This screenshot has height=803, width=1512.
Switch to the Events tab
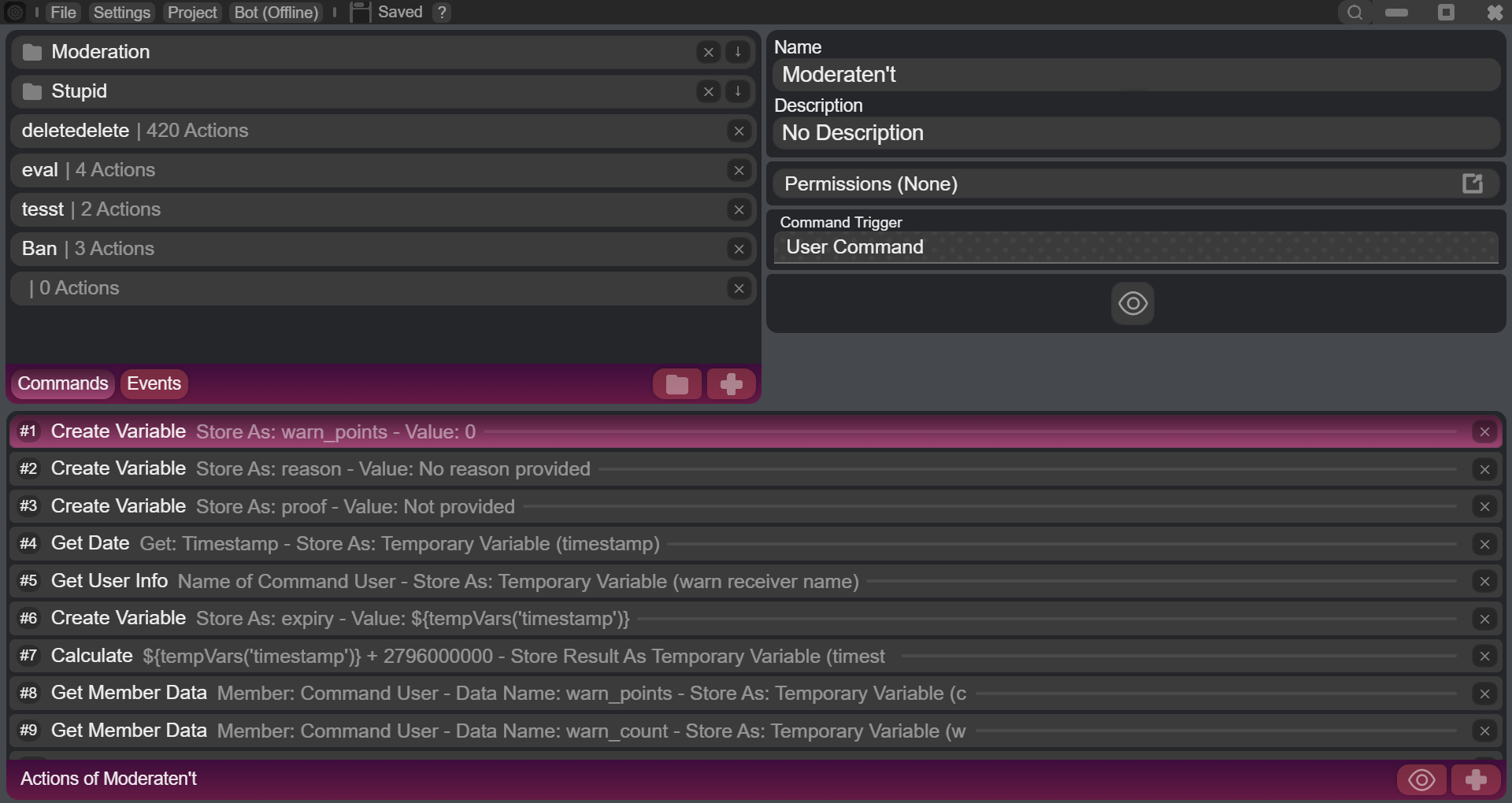pos(153,383)
